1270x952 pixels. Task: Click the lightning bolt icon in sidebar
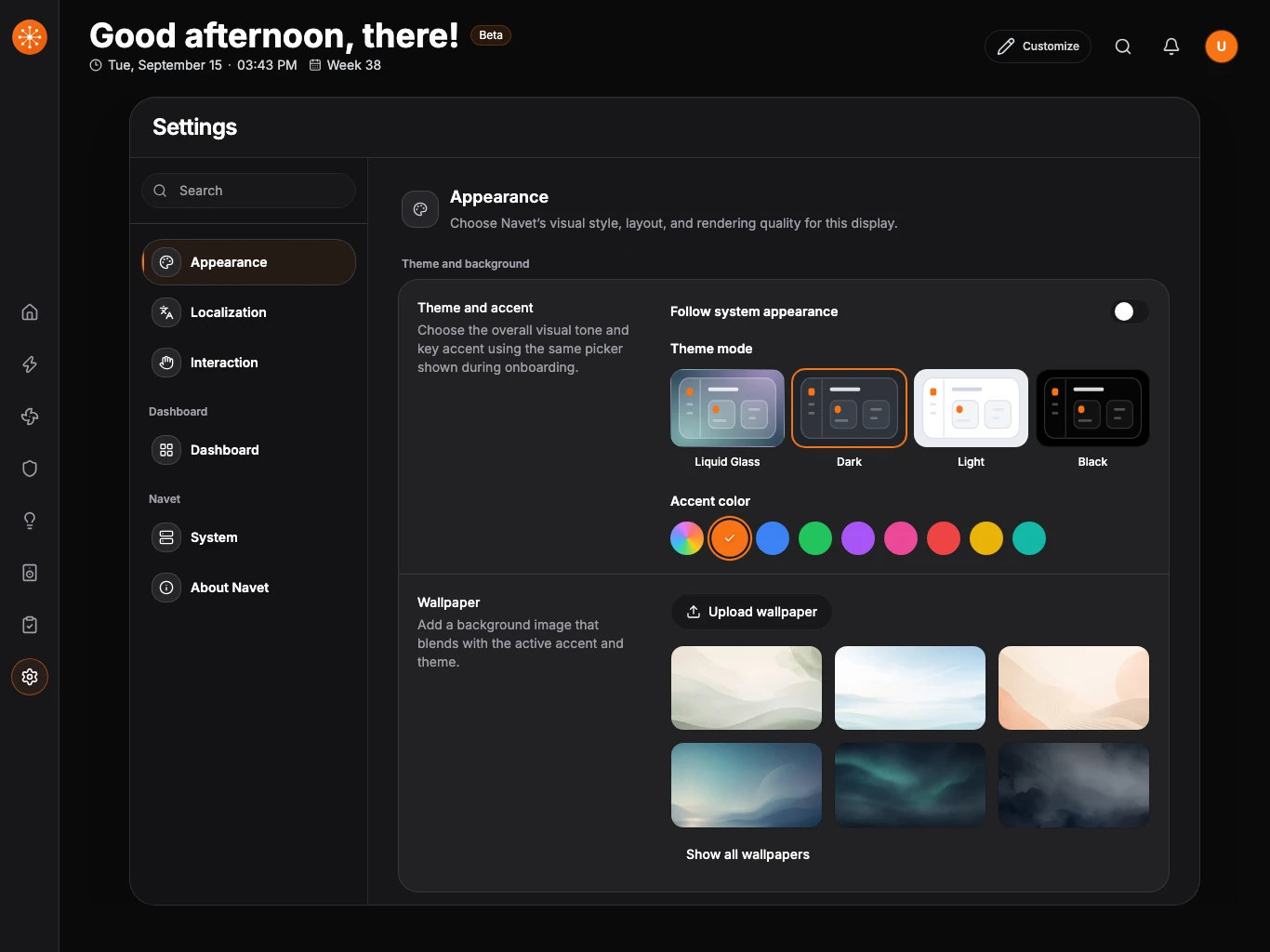(x=30, y=364)
